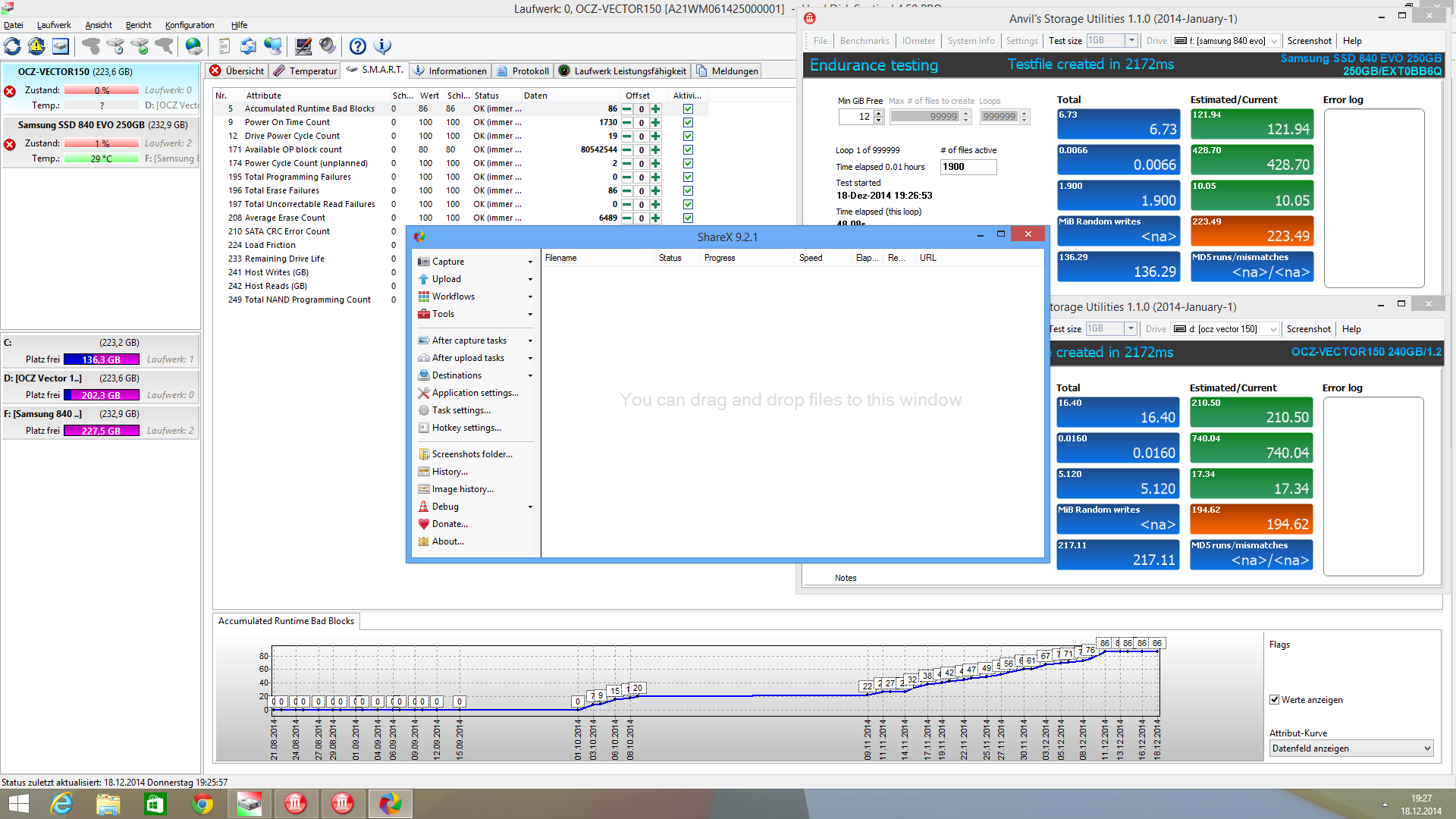
Task: Open the Laufwerk menu
Action: [x=54, y=25]
